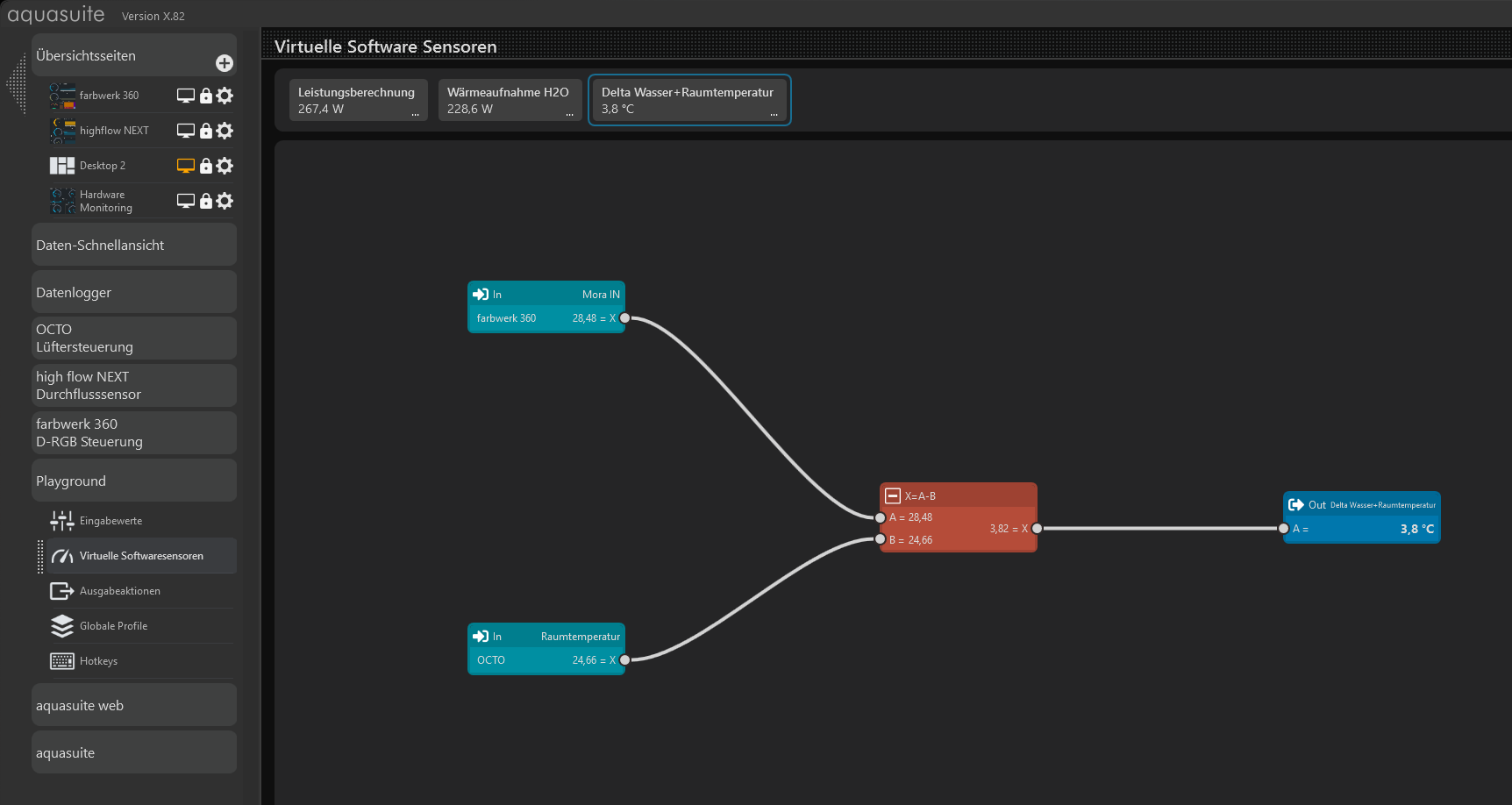Open settings gear for highflow NEXT page

(x=225, y=131)
